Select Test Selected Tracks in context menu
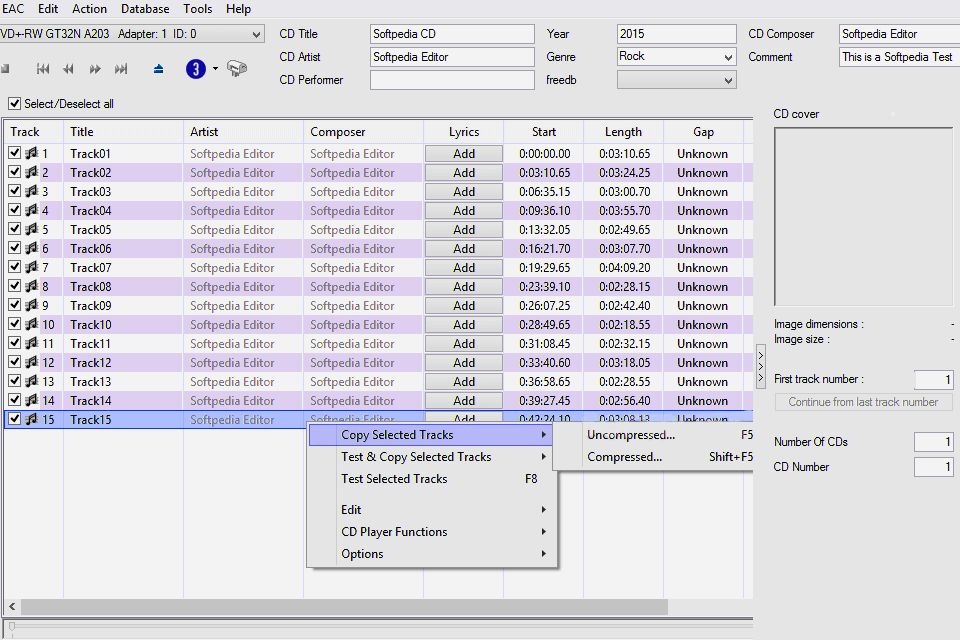This screenshot has width=960, height=640. click(394, 479)
